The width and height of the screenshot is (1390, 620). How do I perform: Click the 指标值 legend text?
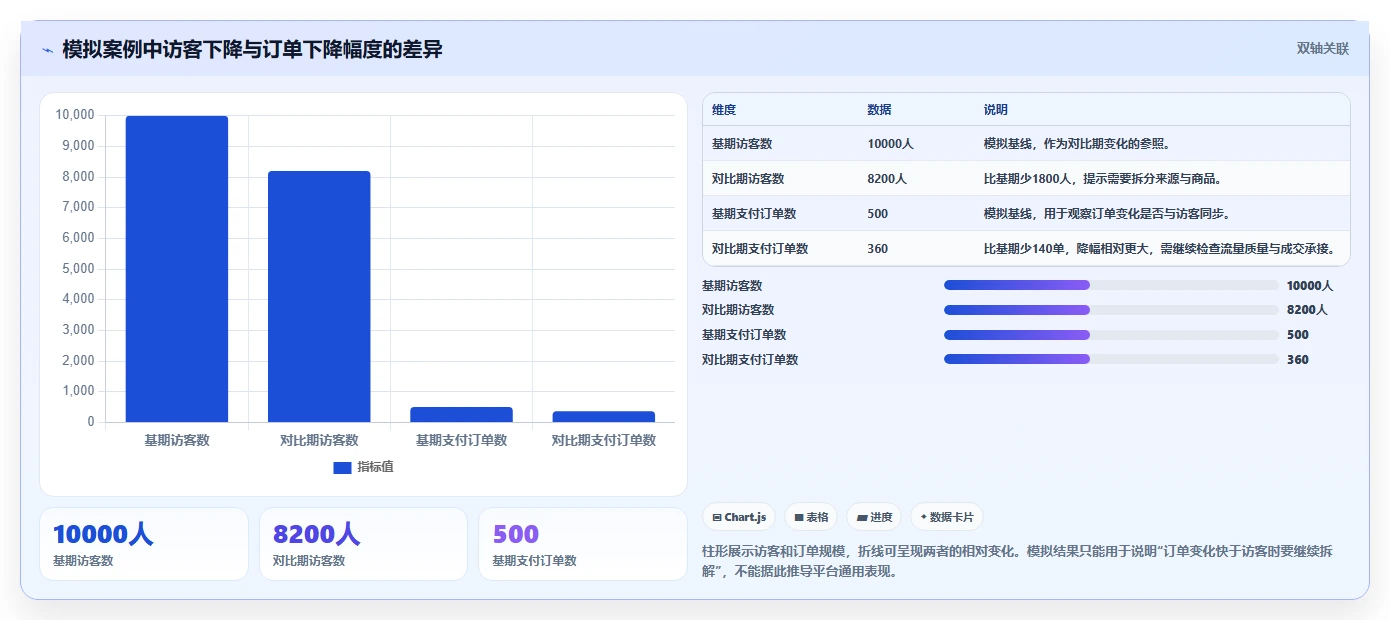click(x=376, y=467)
